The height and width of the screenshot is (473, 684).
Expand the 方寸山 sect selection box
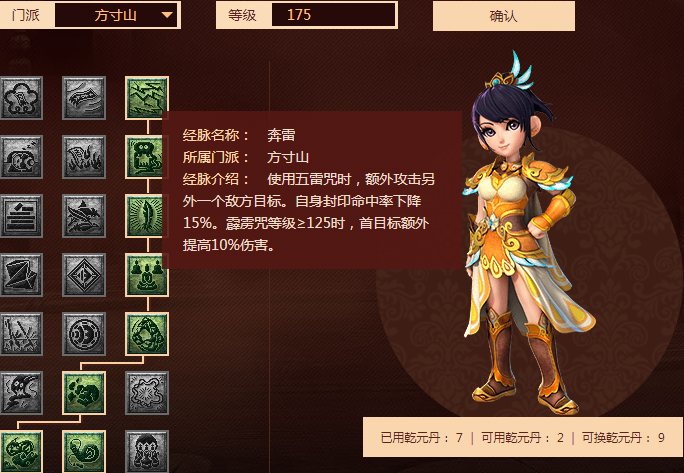point(116,15)
